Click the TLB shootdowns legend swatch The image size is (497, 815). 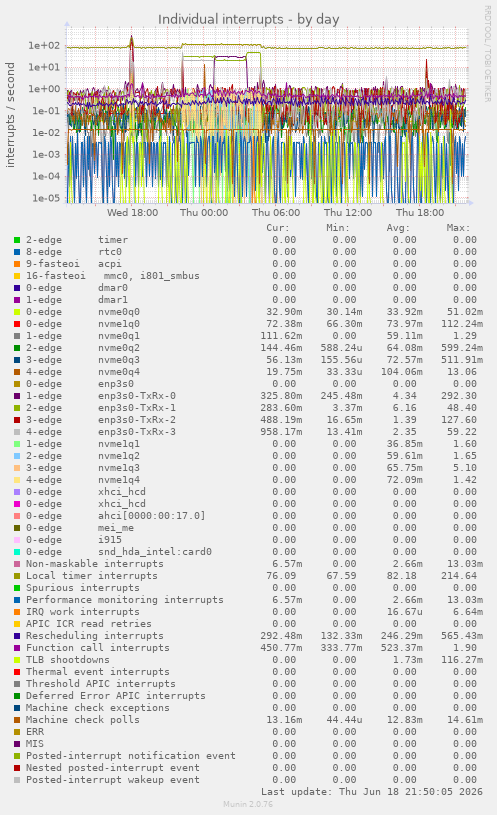(17, 660)
